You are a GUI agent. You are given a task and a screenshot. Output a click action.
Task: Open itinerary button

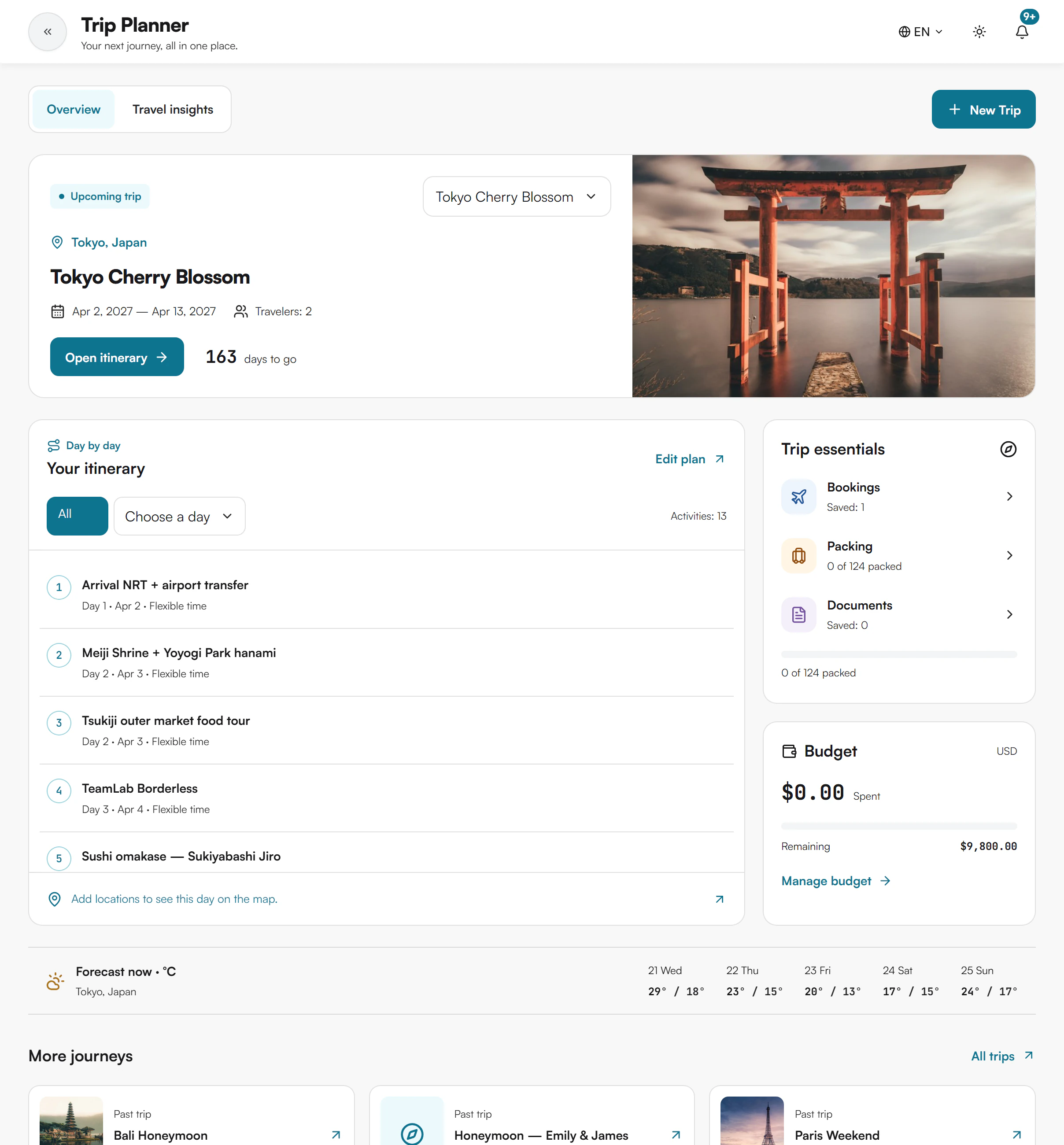tap(117, 357)
